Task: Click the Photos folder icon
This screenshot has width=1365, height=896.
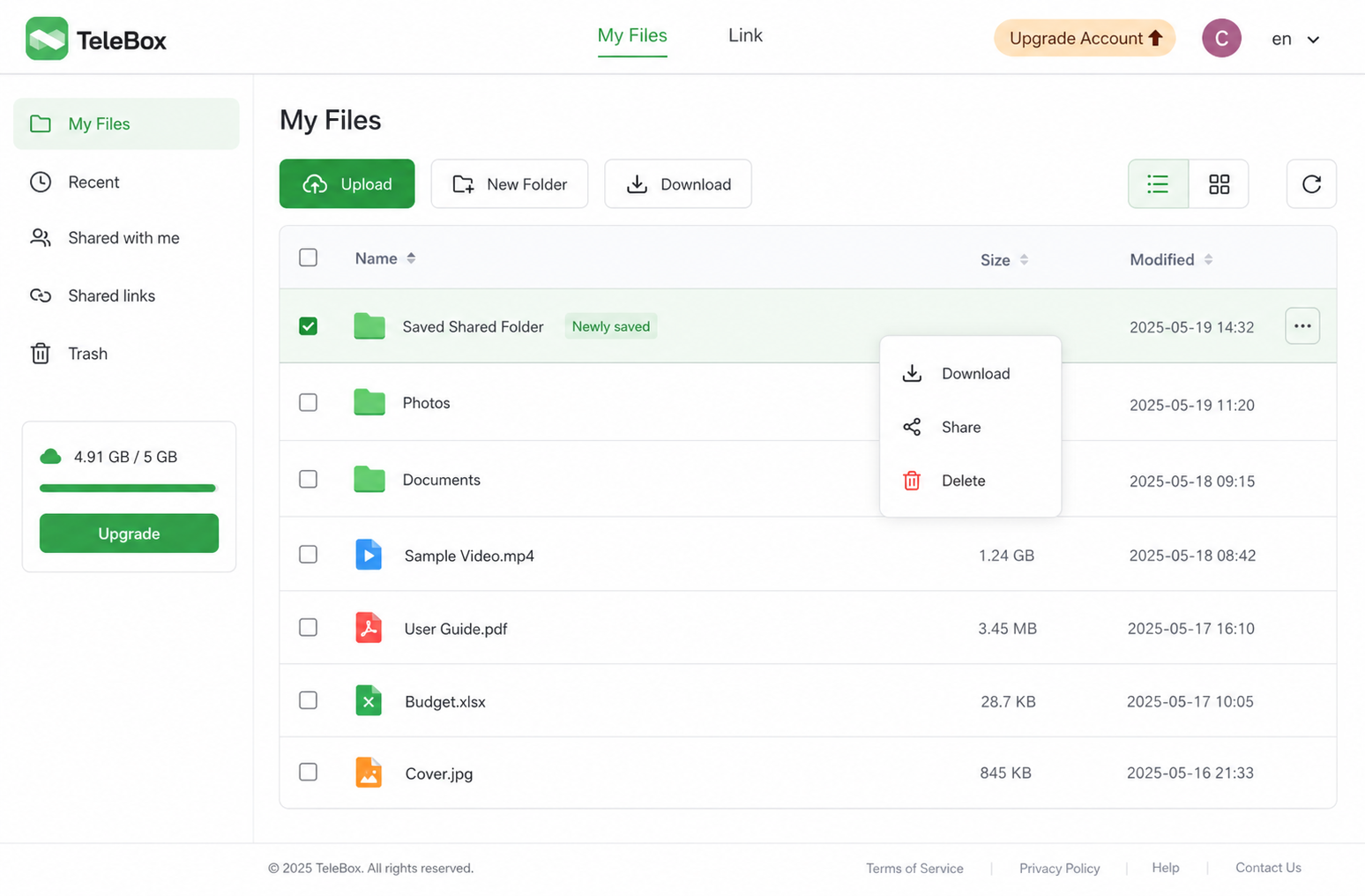Action: (369, 402)
